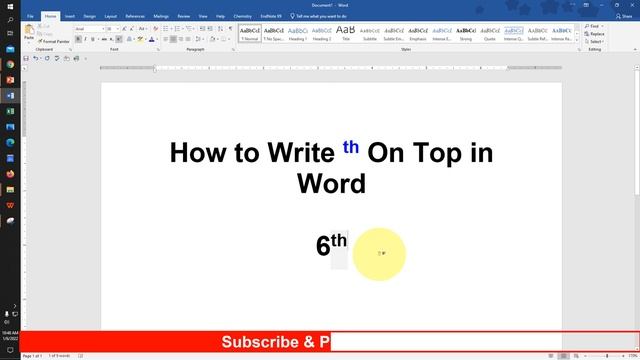Toggle Underline formatting
This screenshot has width=640, height=360.
coord(93,39)
